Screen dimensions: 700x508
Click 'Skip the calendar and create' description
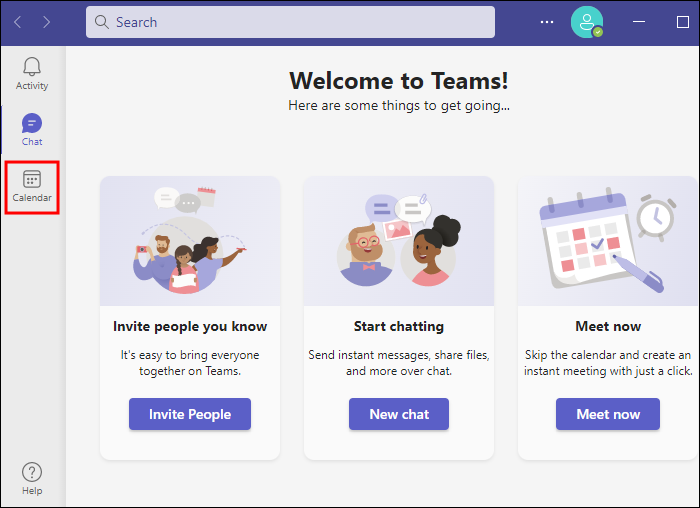tap(608, 363)
